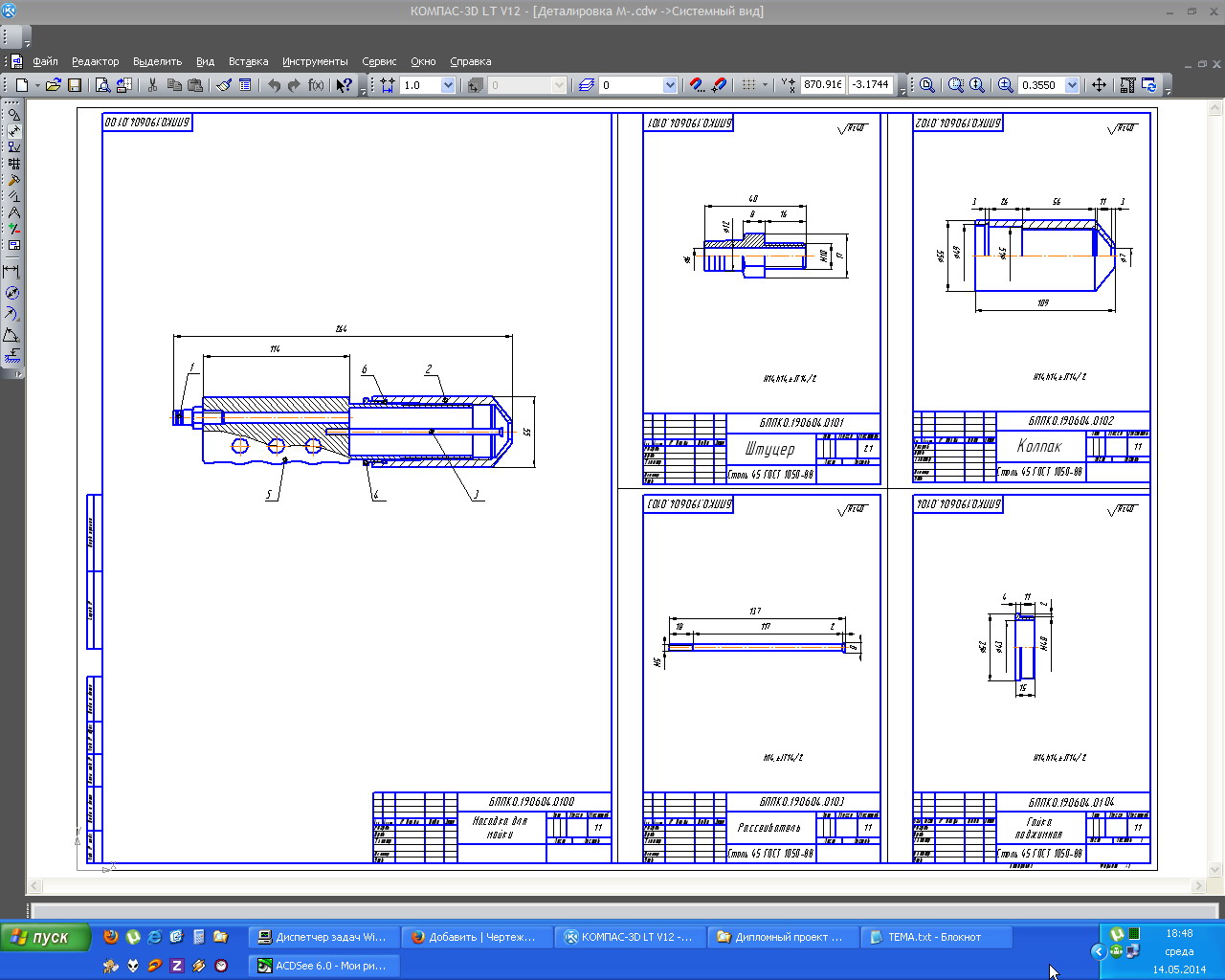Create a new document with the New icon
This screenshot has width=1225, height=980.
pyautogui.click(x=22, y=85)
